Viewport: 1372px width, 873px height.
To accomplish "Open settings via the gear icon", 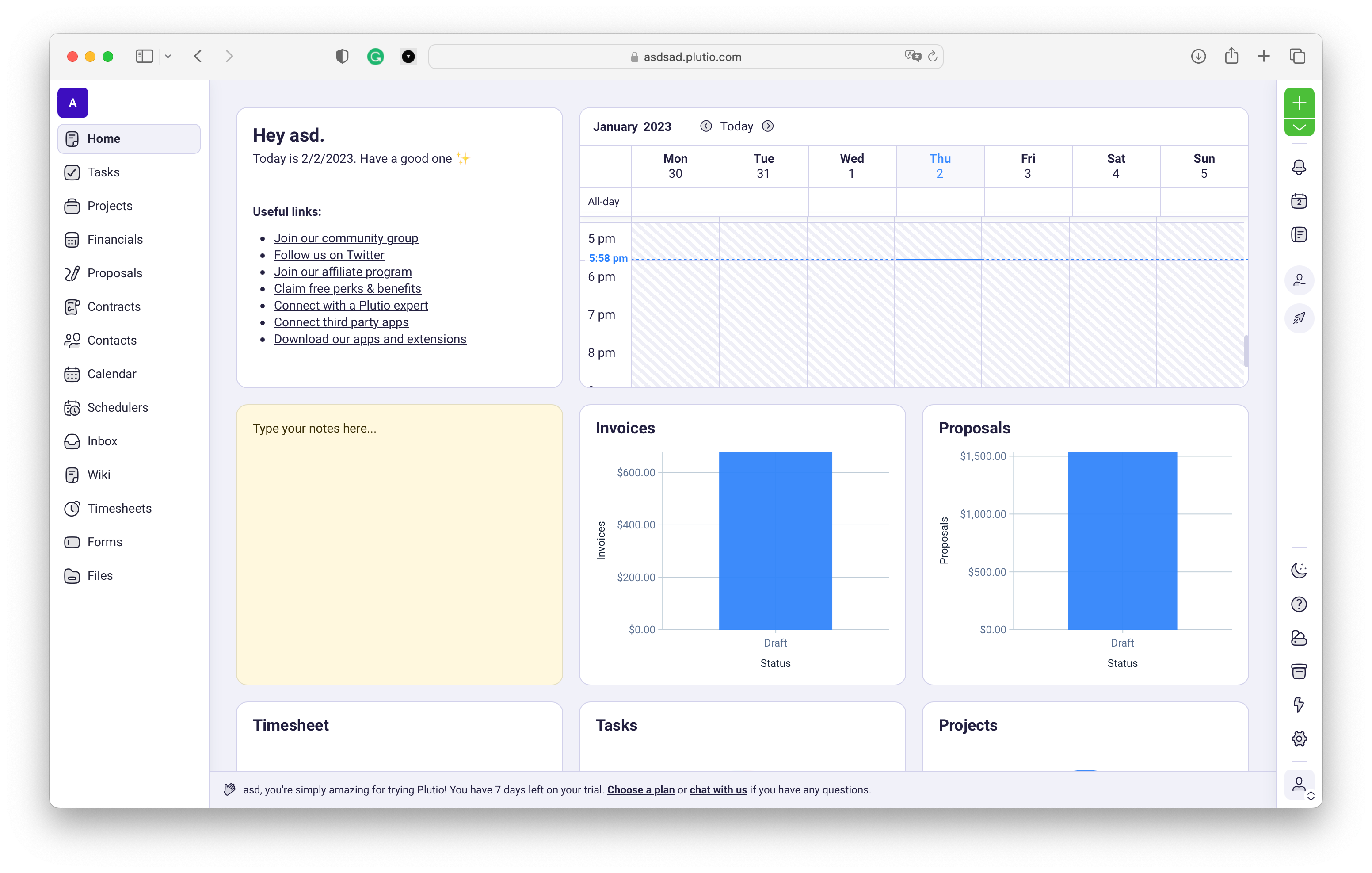I will (1300, 739).
